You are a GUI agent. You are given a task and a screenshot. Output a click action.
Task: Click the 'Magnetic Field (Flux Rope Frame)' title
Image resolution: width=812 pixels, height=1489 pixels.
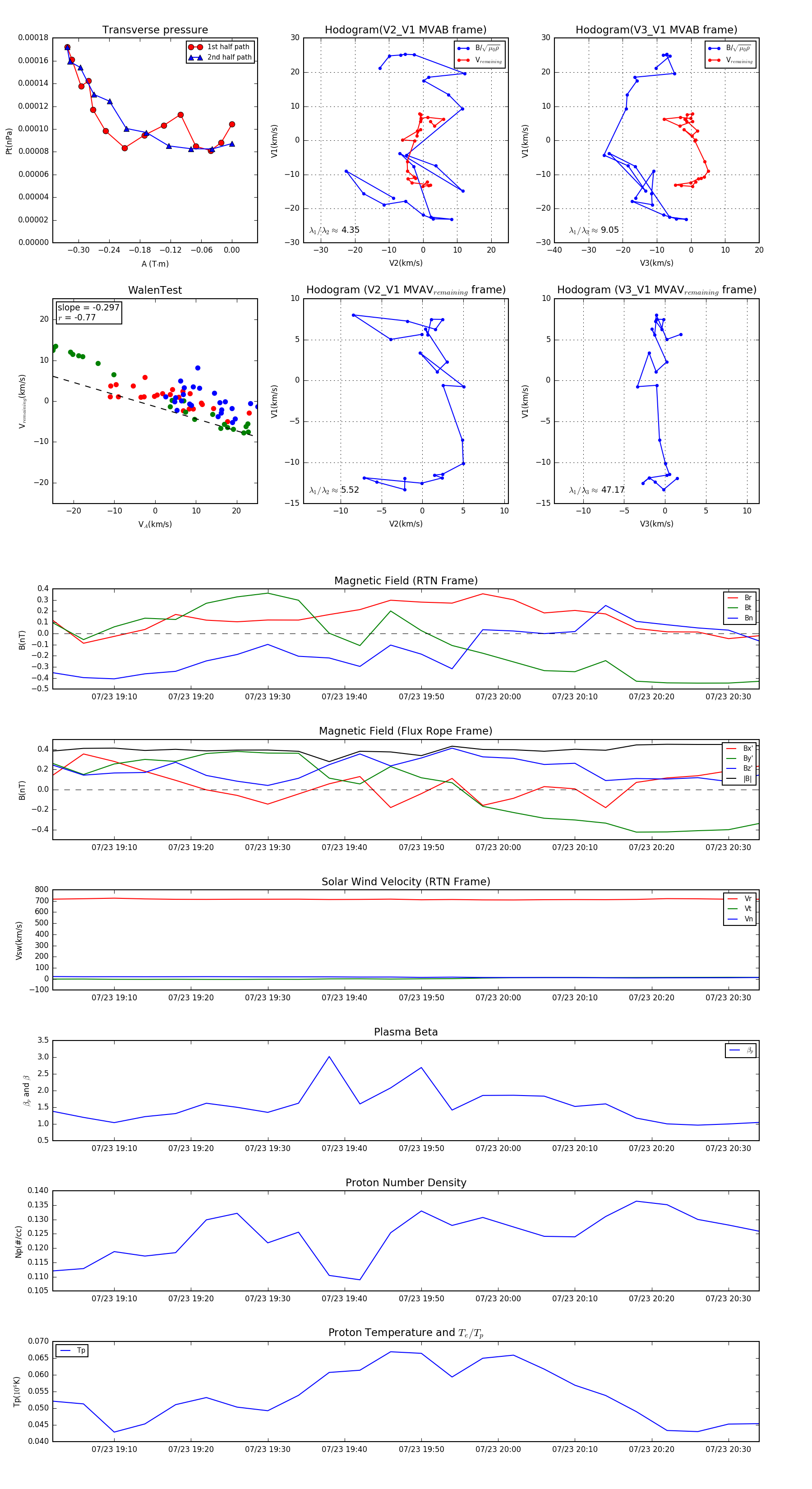pos(406,731)
